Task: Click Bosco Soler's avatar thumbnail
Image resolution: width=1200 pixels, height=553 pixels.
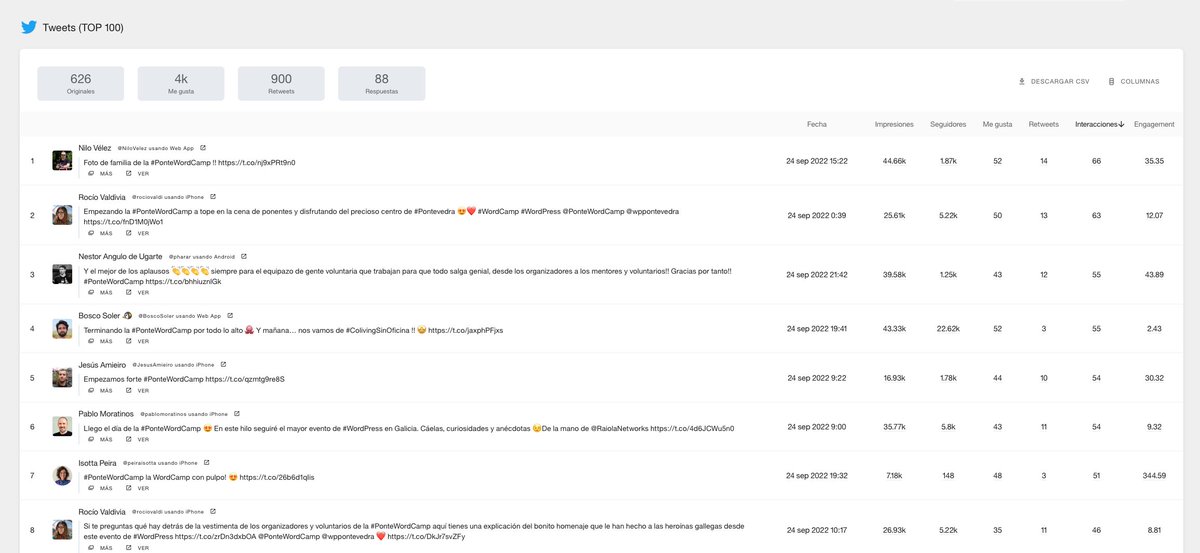Action: (62, 329)
